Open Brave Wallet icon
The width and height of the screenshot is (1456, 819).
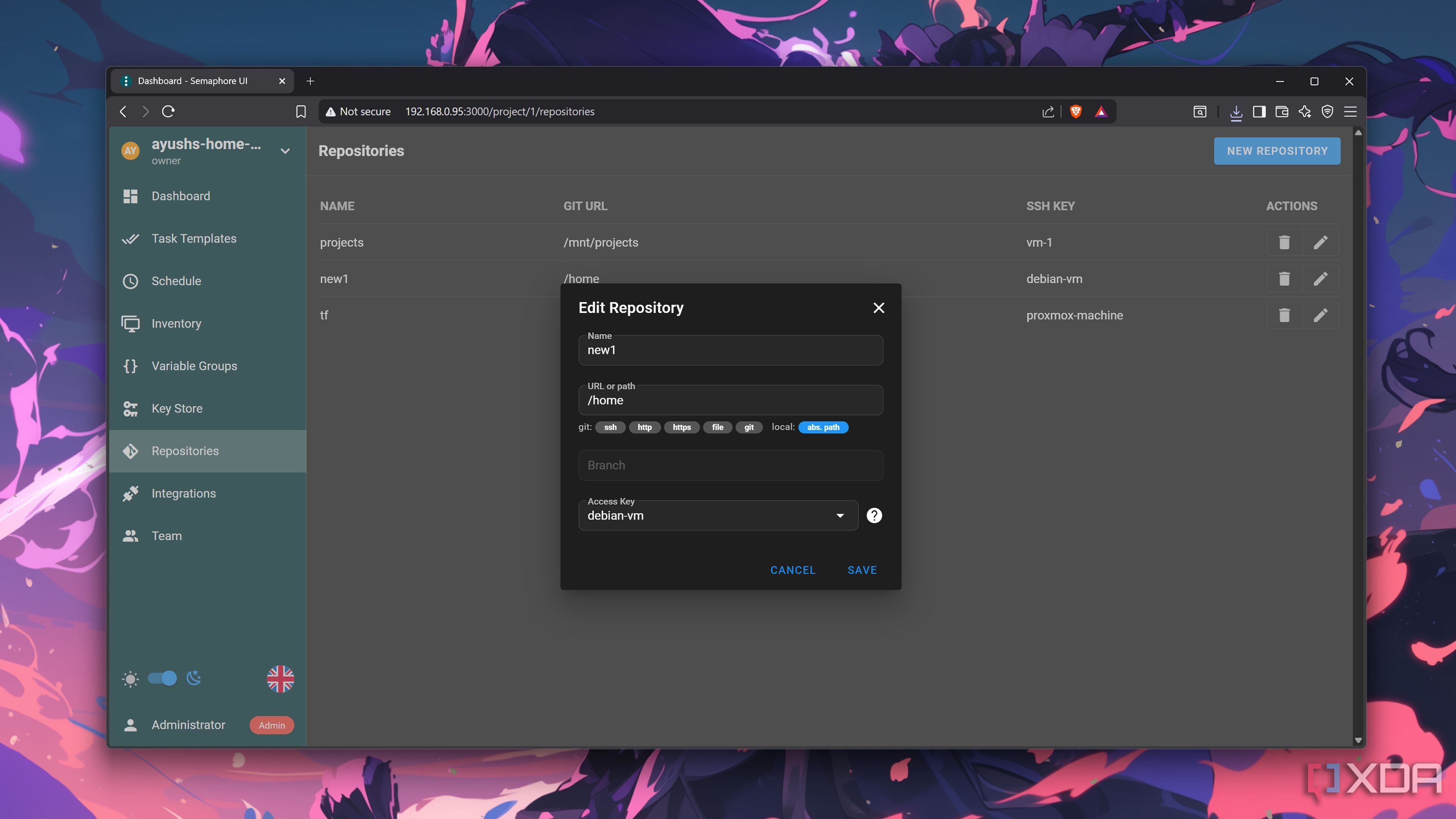(x=1281, y=111)
